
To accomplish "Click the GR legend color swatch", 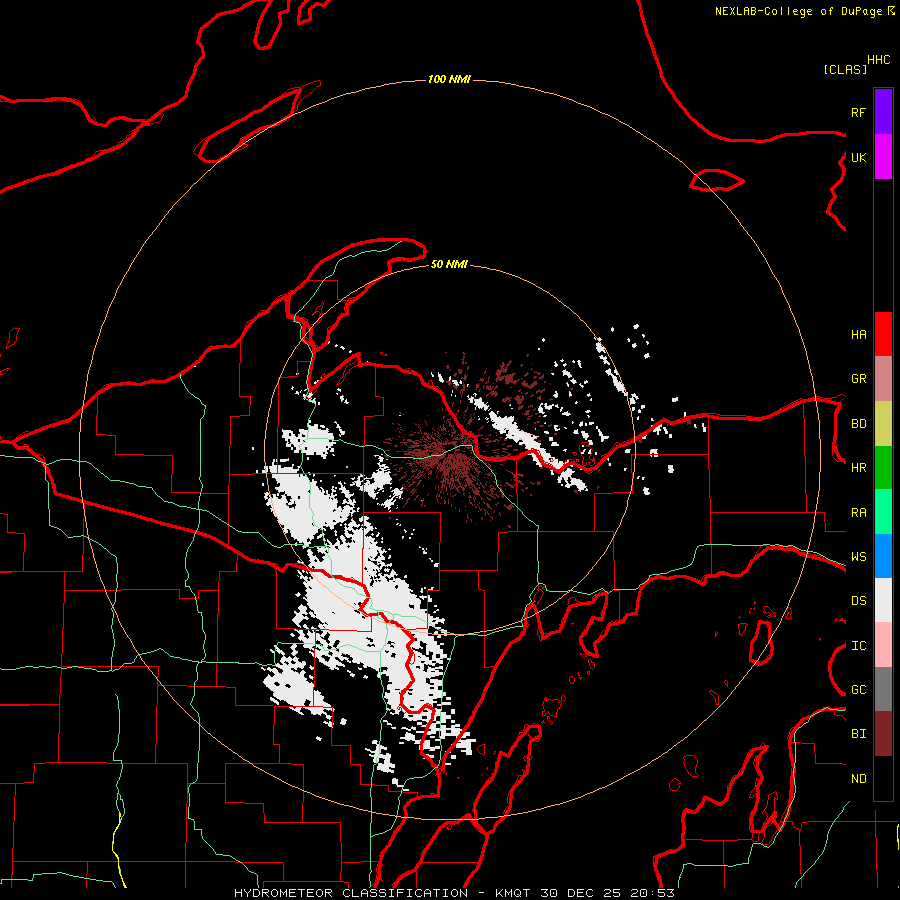I will point(883,379).
